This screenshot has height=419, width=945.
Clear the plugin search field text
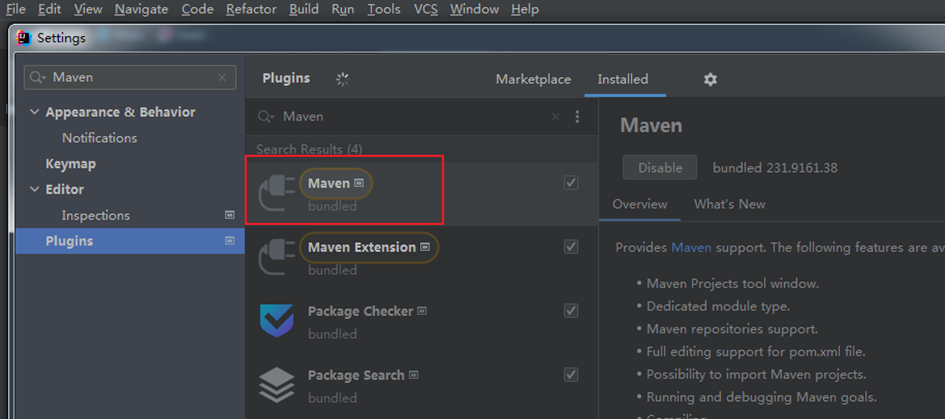pos(556,116)
